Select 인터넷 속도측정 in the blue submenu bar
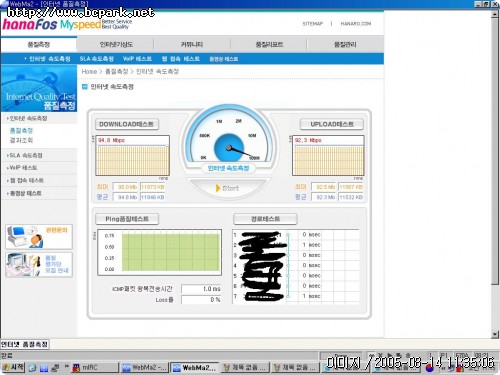 click(49, 59)
